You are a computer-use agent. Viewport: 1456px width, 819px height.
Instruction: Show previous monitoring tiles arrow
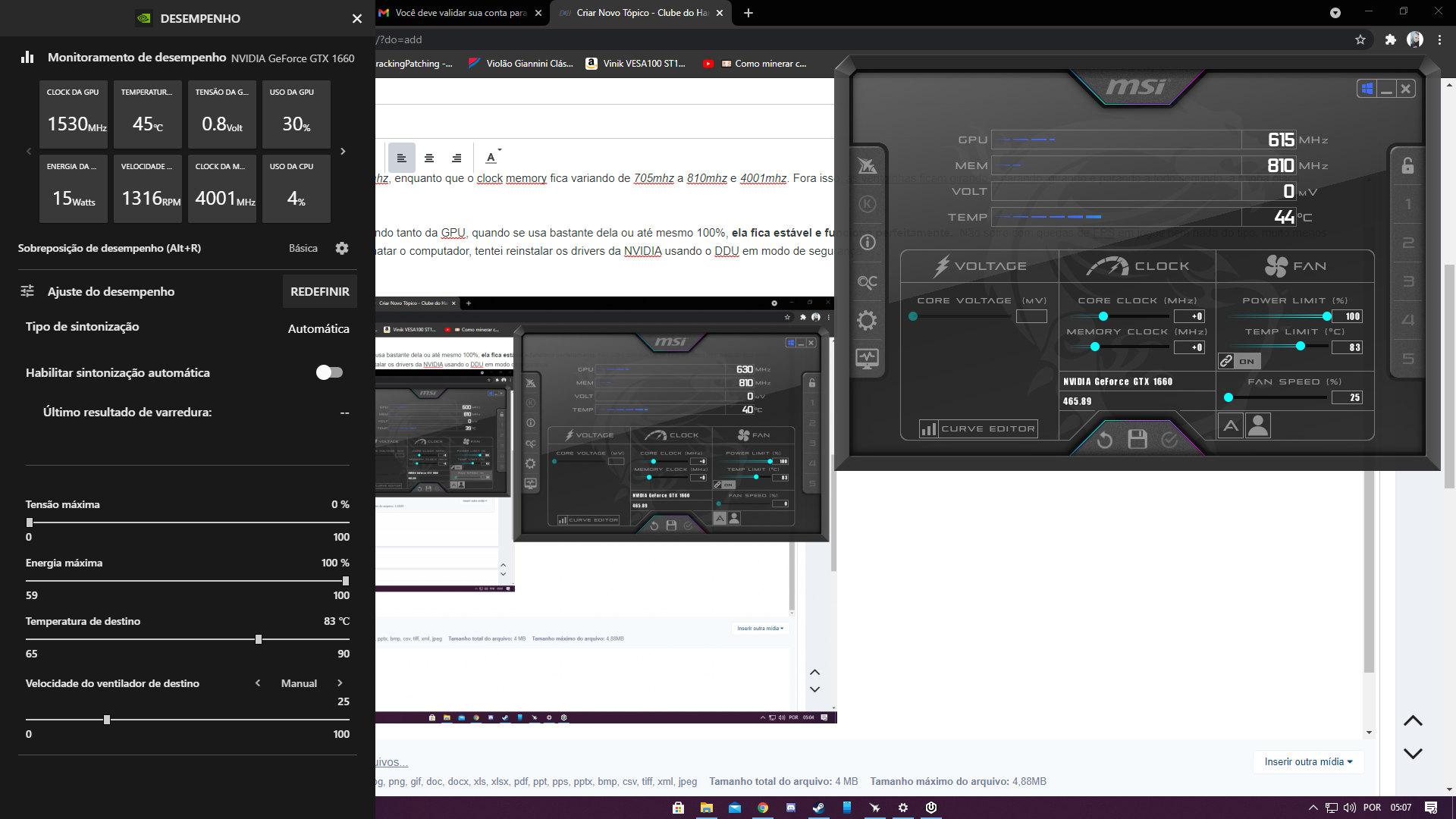click(x=29, y=151)
